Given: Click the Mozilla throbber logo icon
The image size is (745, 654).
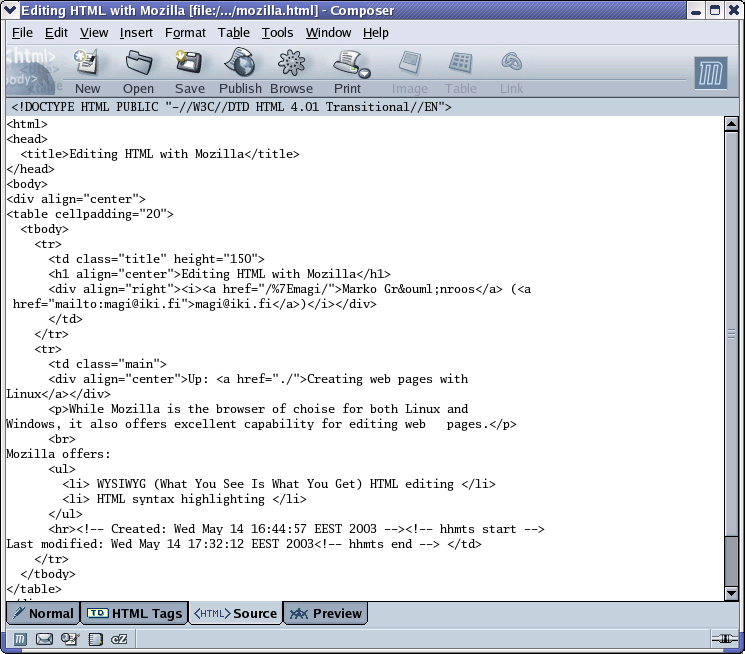Looking at the screenshot, I should [710, 73].
